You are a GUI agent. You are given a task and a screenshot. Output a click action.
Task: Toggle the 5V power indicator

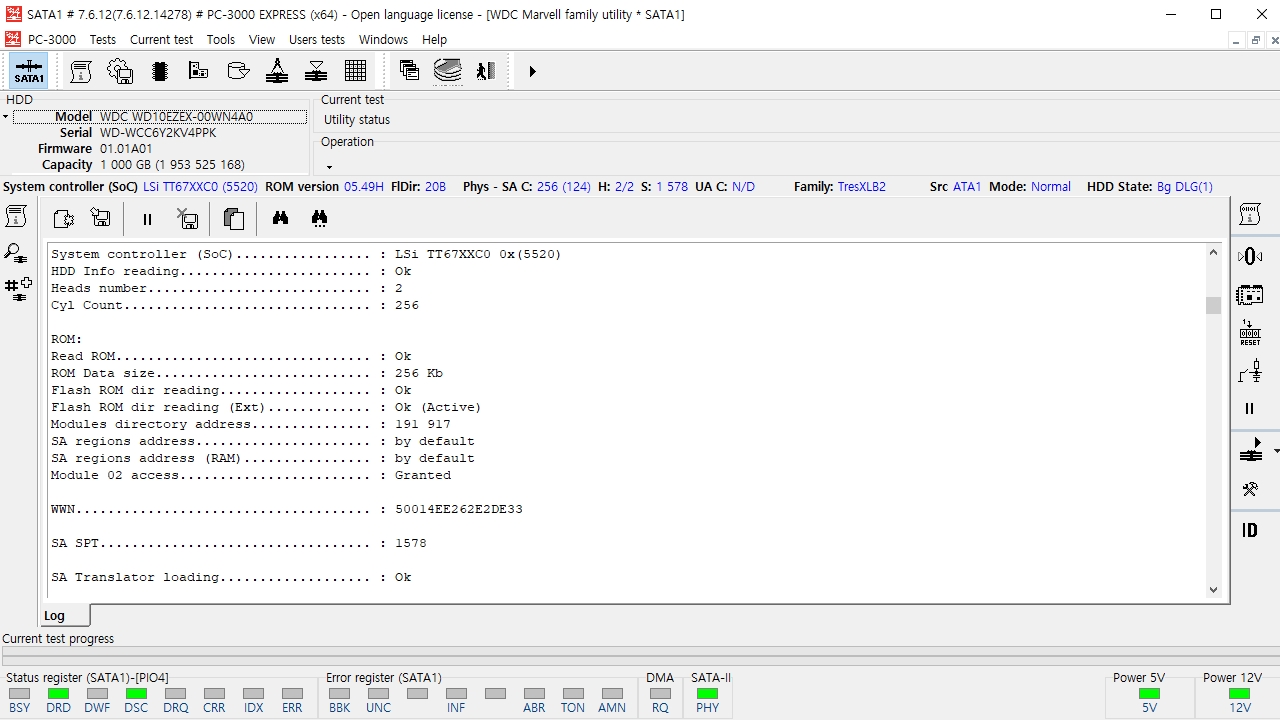tap(1149, 694)
